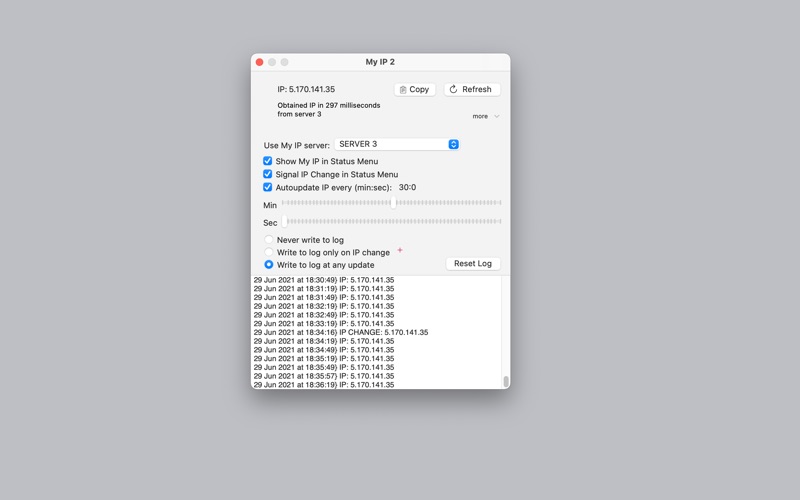Copy the IP address to clipboard
Screen dimensions: 800x500
coord(414,89)
